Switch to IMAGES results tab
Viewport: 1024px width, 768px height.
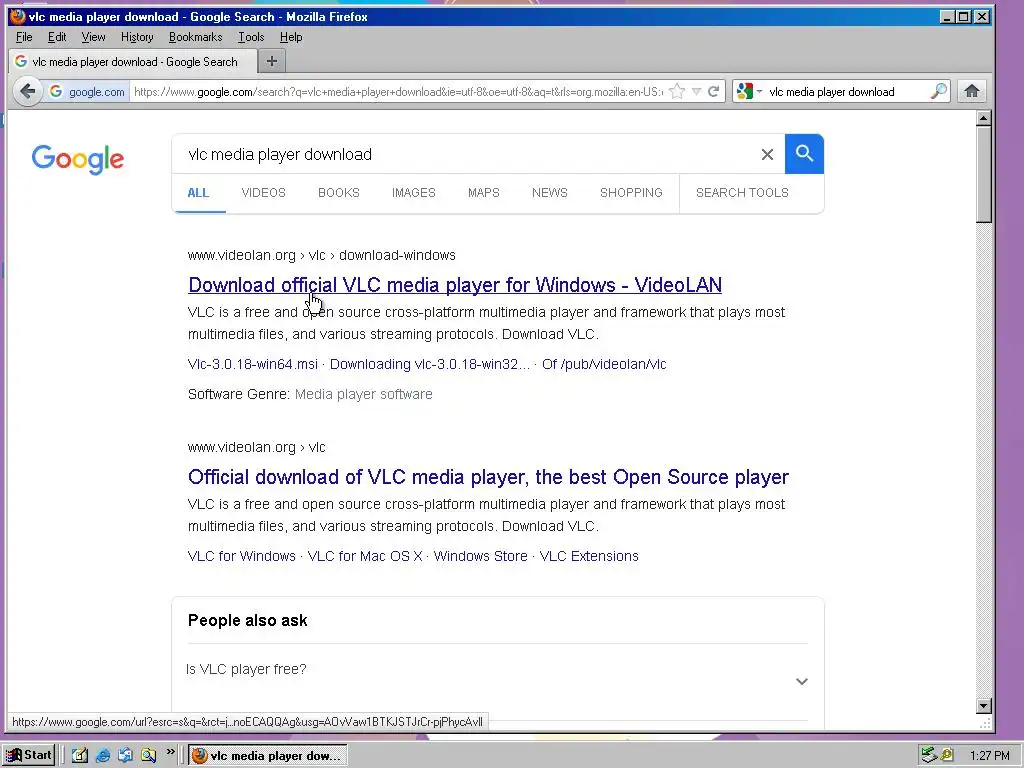pos(413,193)
